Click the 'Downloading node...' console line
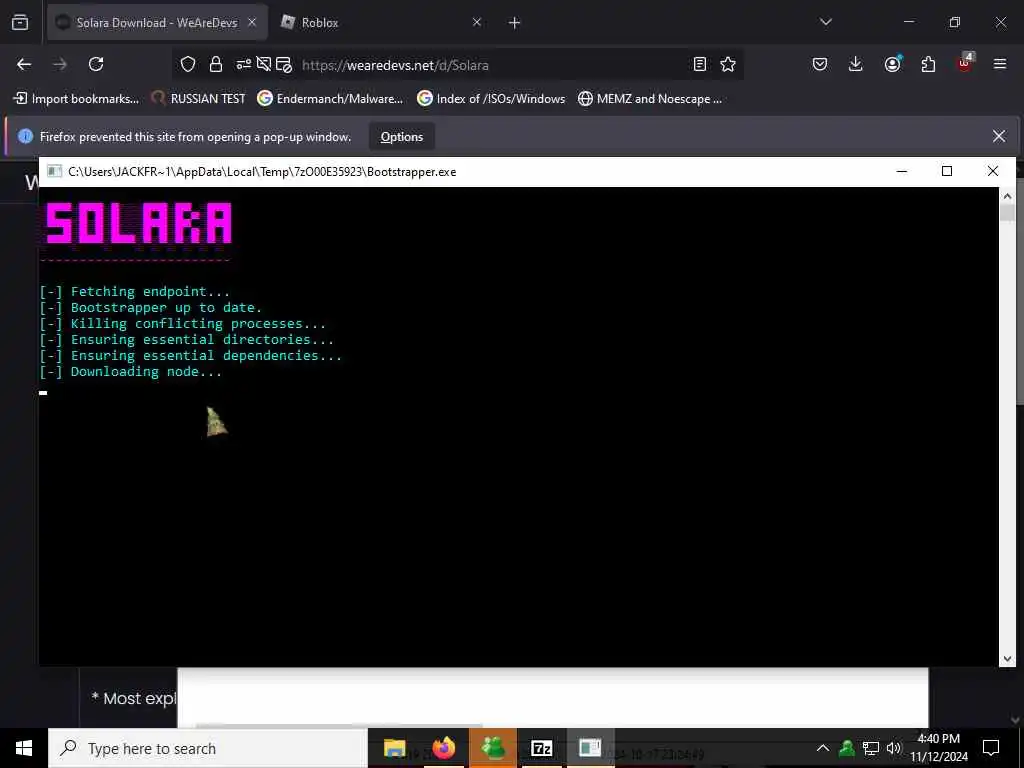The height and width of the screenshot is (768, 1024). pos(131,372)
